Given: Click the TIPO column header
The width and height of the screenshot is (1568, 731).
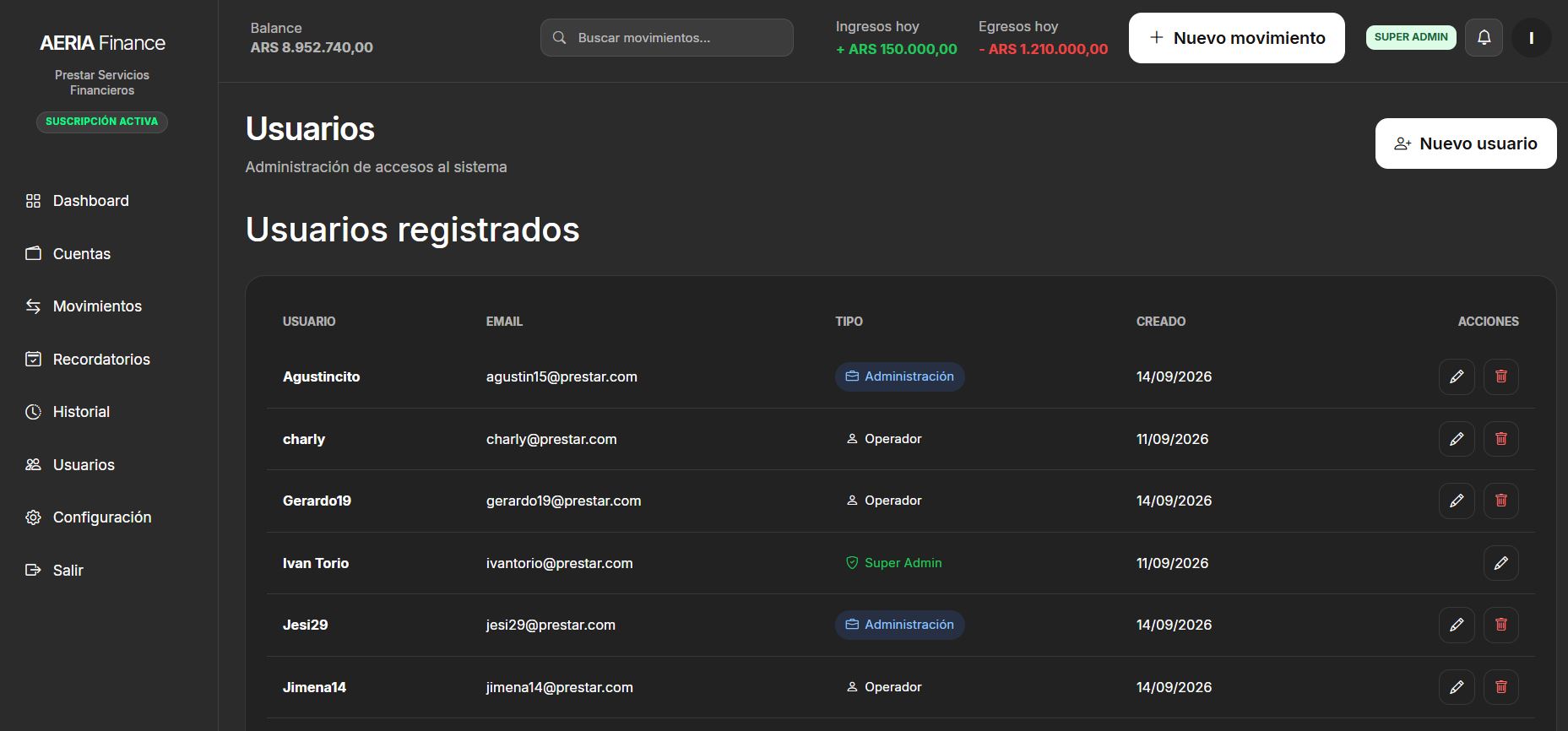Looking at the screenshot, I should point(849,322).
